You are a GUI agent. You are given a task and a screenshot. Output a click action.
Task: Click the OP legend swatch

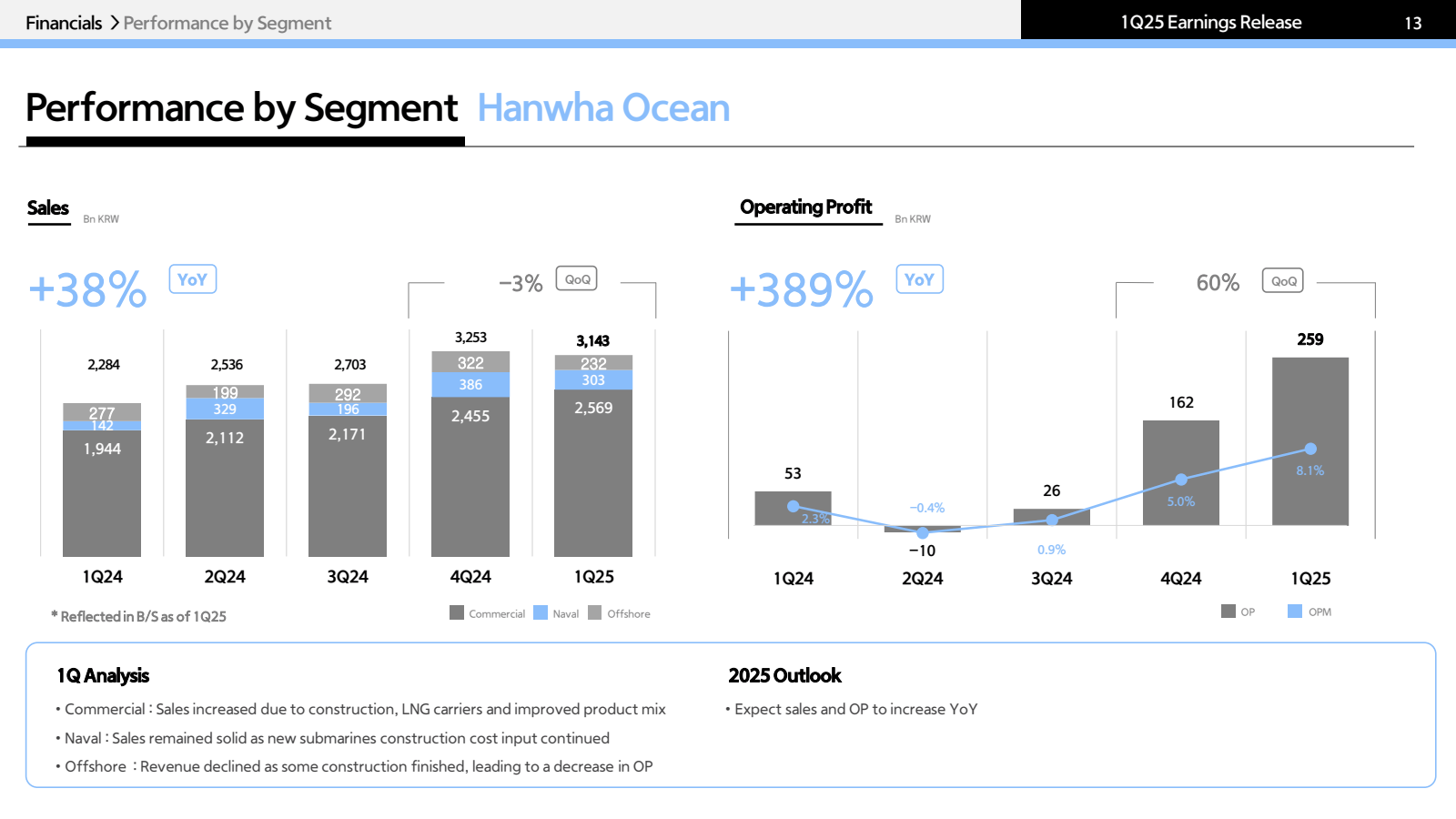pos(1228,611)
